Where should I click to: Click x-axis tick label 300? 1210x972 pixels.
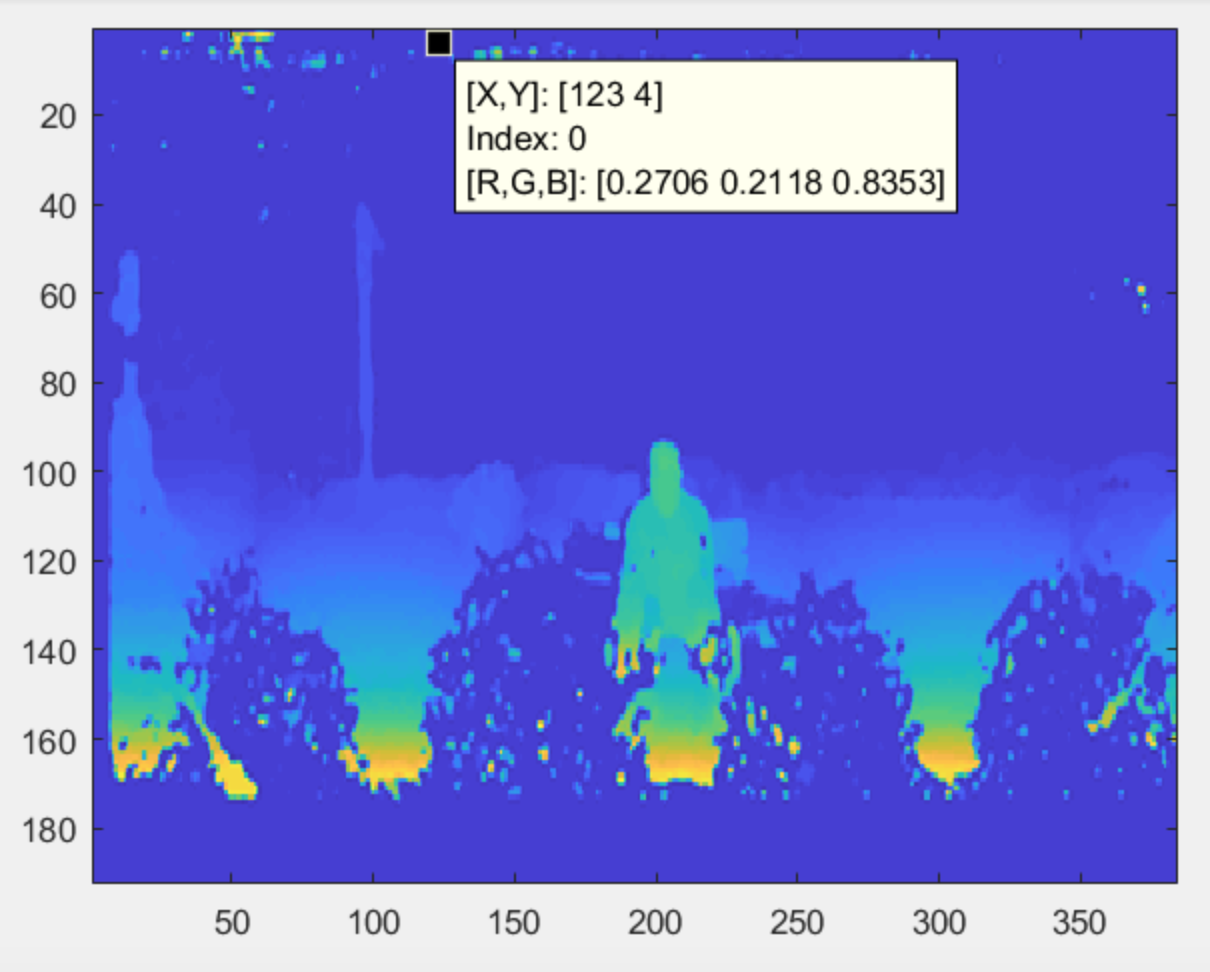pyautogui.click(x=940, y=921)
